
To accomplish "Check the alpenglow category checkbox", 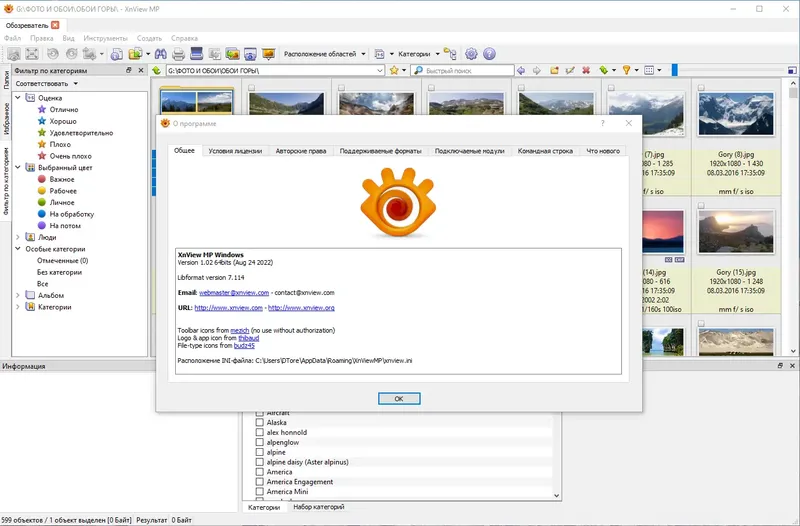I will [x=260, y=442].
